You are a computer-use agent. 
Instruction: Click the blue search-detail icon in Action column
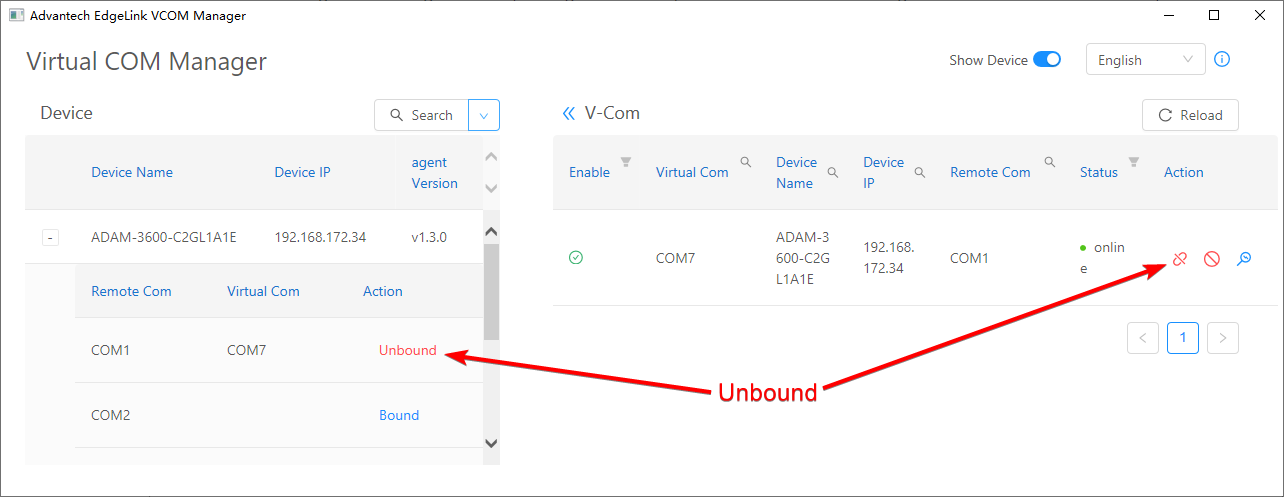click(x=1243, y=259)
